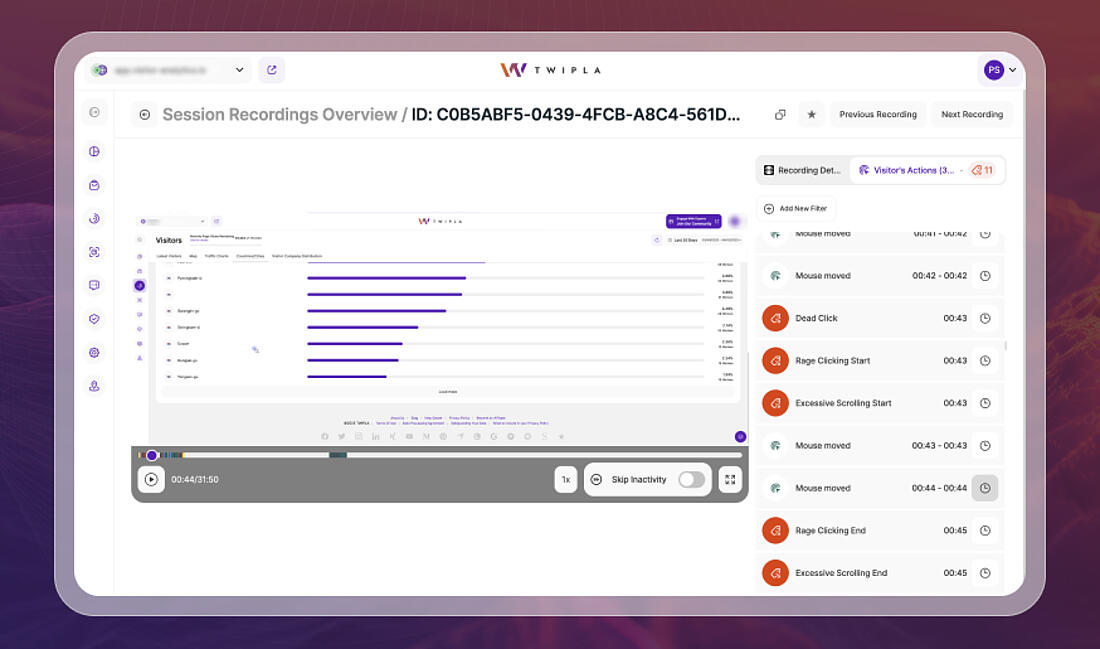Jump to Mouse moved 00:42 via clock icon
This screenshot has height=649, width=1100.
[x=985, y=276]
